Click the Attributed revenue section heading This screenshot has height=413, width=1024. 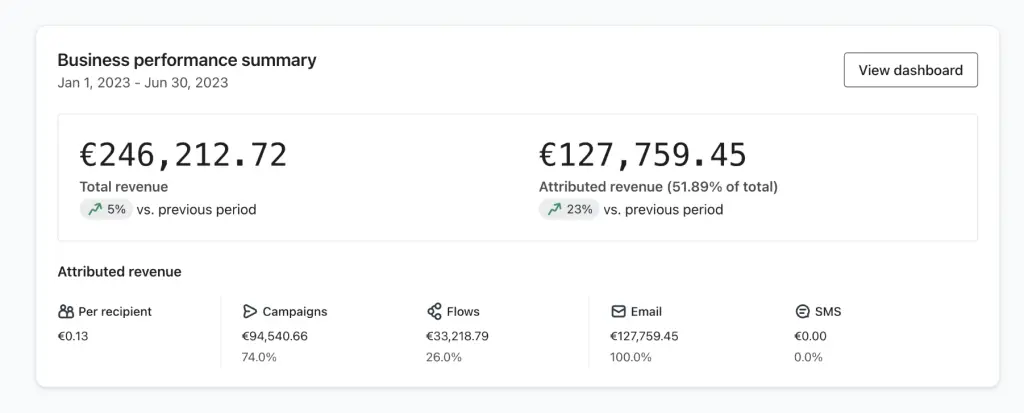click(120, 272)
